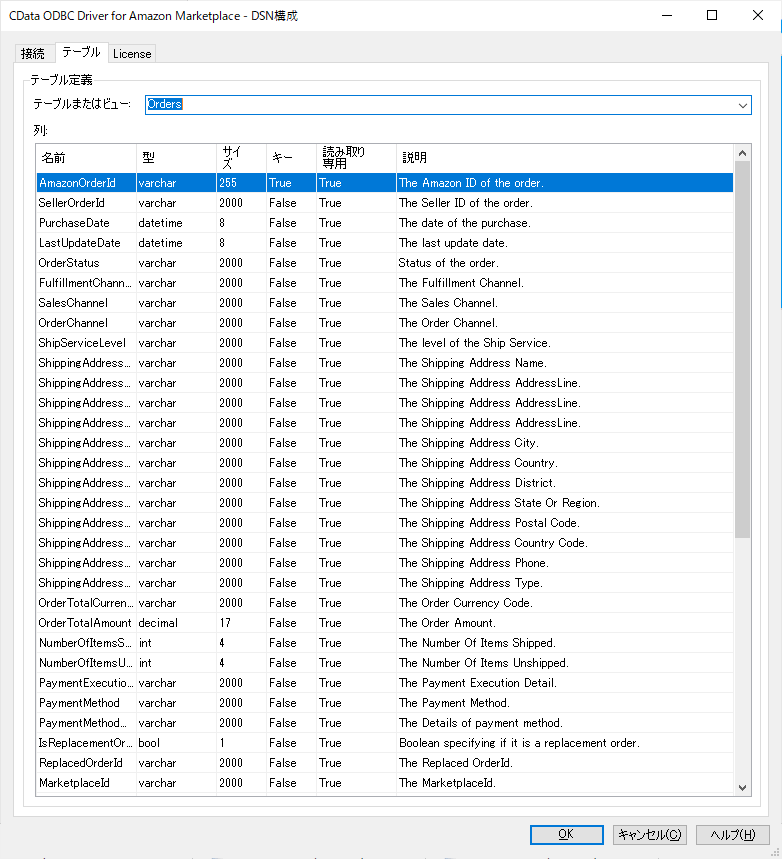Close the DSN configuration window
The height and width of the screenshot is (859, 782).
pyautogui.click(x=758, y=15)
